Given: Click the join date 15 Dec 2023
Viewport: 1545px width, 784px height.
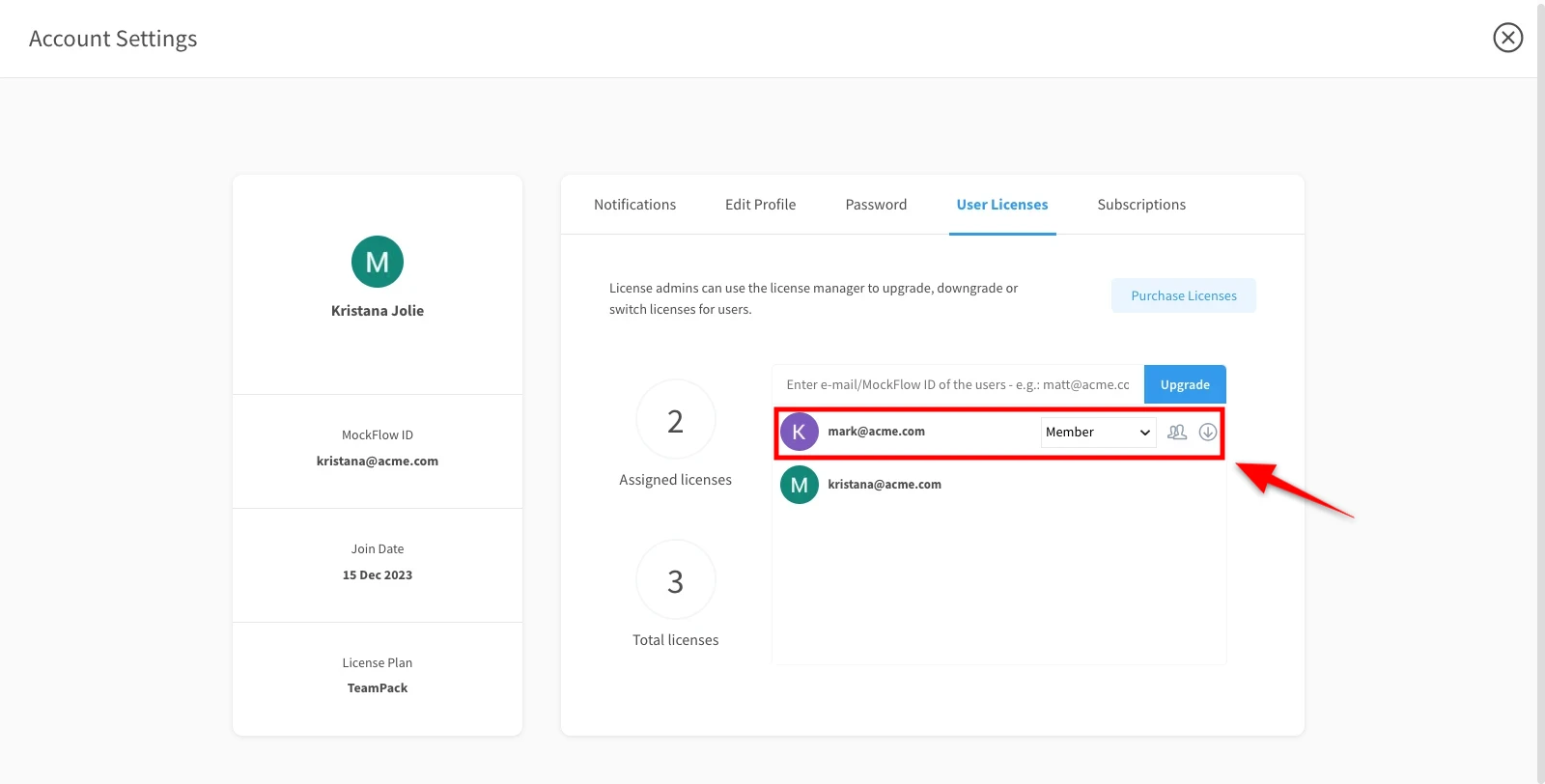Looking at the screenshot, I should point(378,575).
